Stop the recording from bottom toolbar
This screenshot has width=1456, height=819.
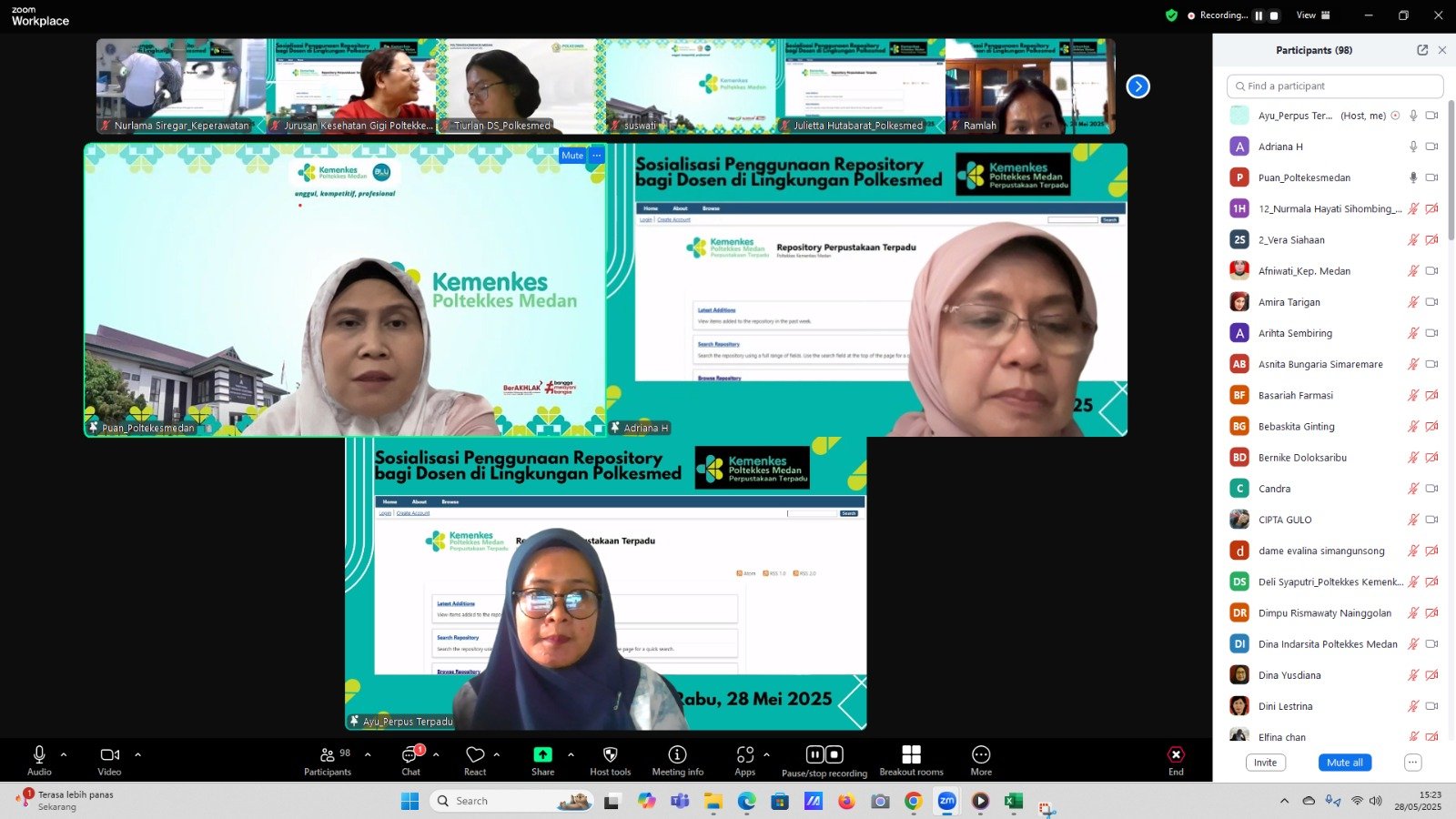(x=834, y=754)
